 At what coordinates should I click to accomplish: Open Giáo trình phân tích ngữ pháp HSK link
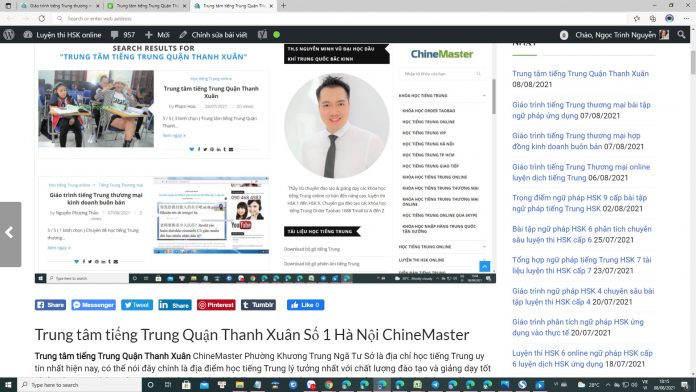point(577,327)
